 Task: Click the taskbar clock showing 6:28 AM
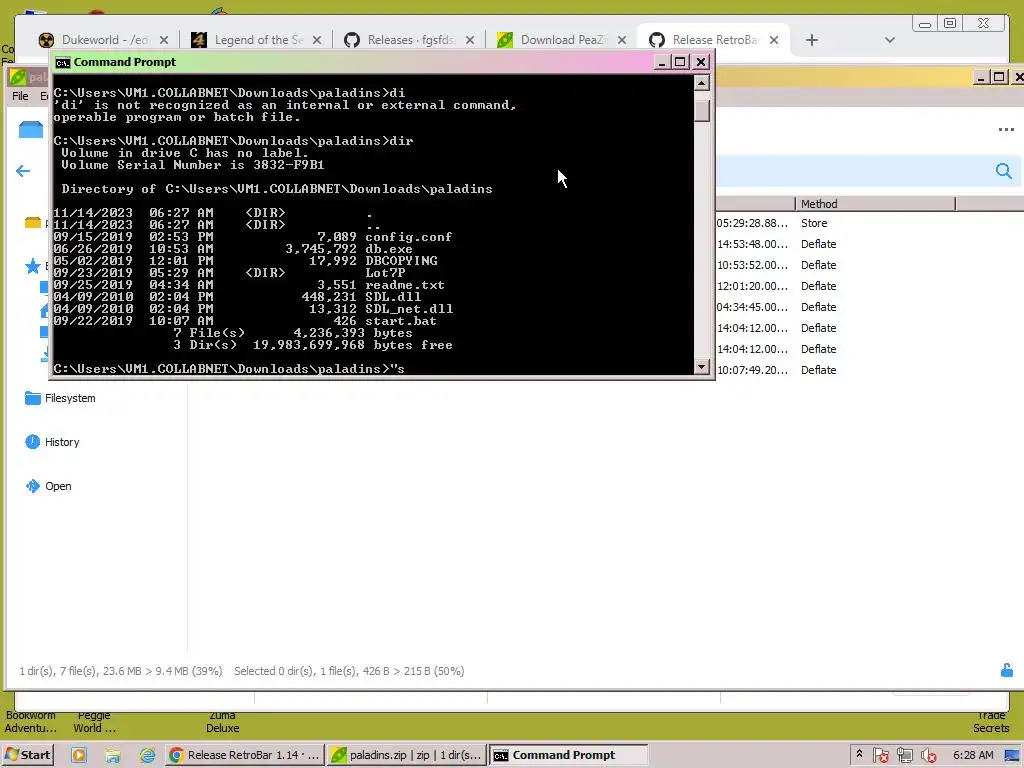pos(972,755)
